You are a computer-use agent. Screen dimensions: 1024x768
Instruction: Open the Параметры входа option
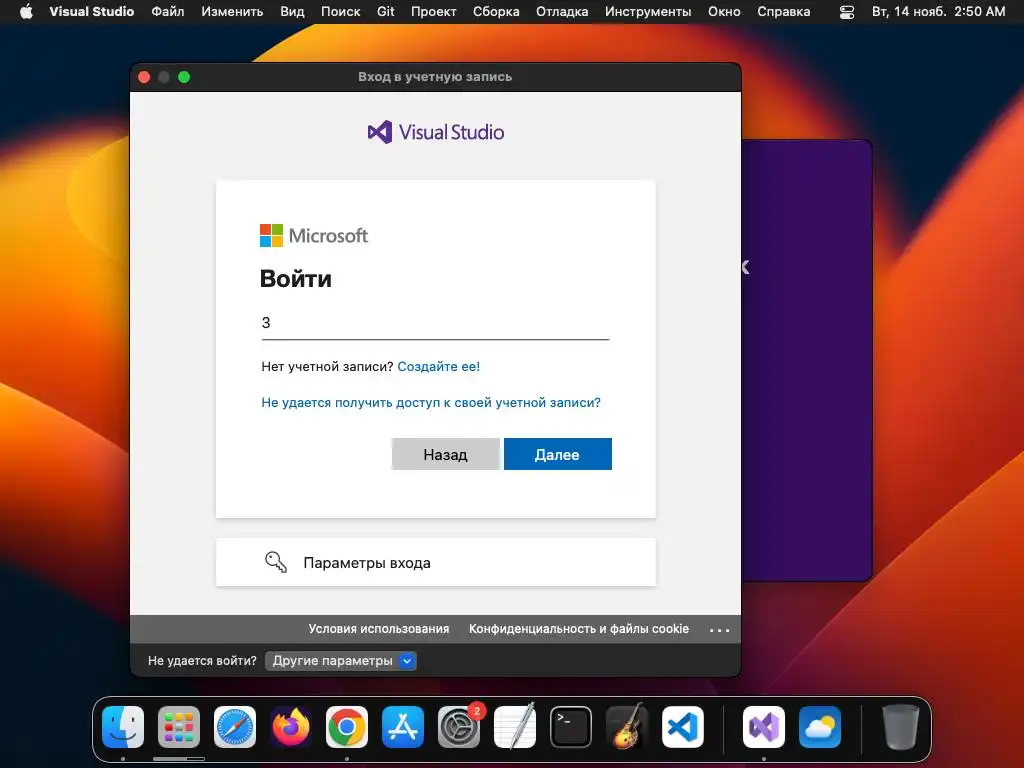(436, 562)
